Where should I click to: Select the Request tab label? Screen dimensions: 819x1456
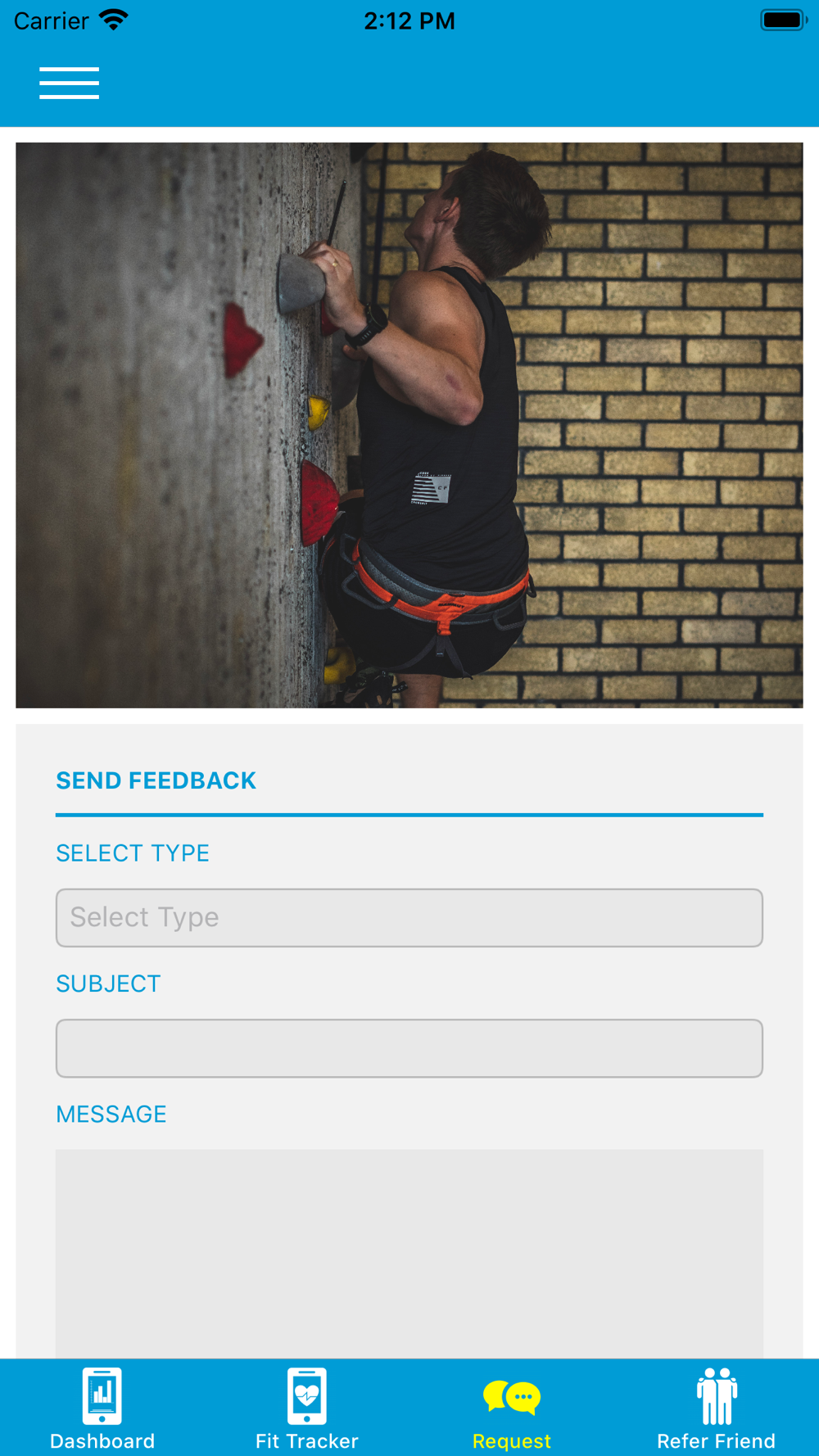pos(512,1441)
